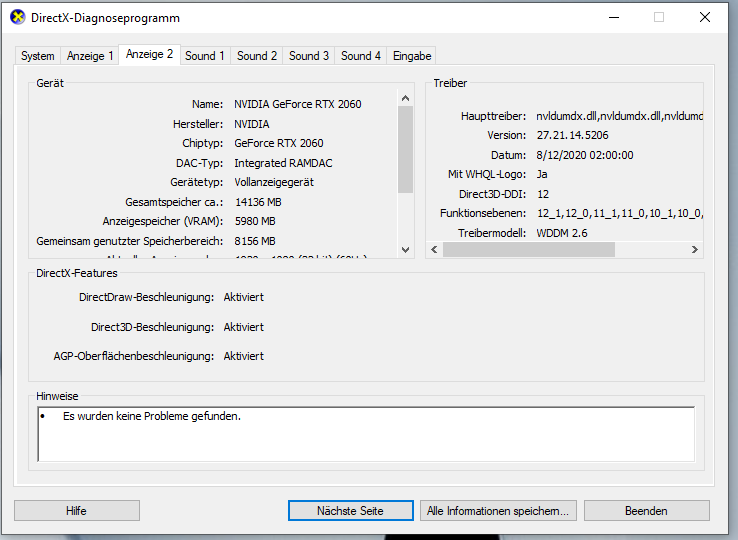
Task: Show the Eingabe tab
Action: click(x=412, y=56)
